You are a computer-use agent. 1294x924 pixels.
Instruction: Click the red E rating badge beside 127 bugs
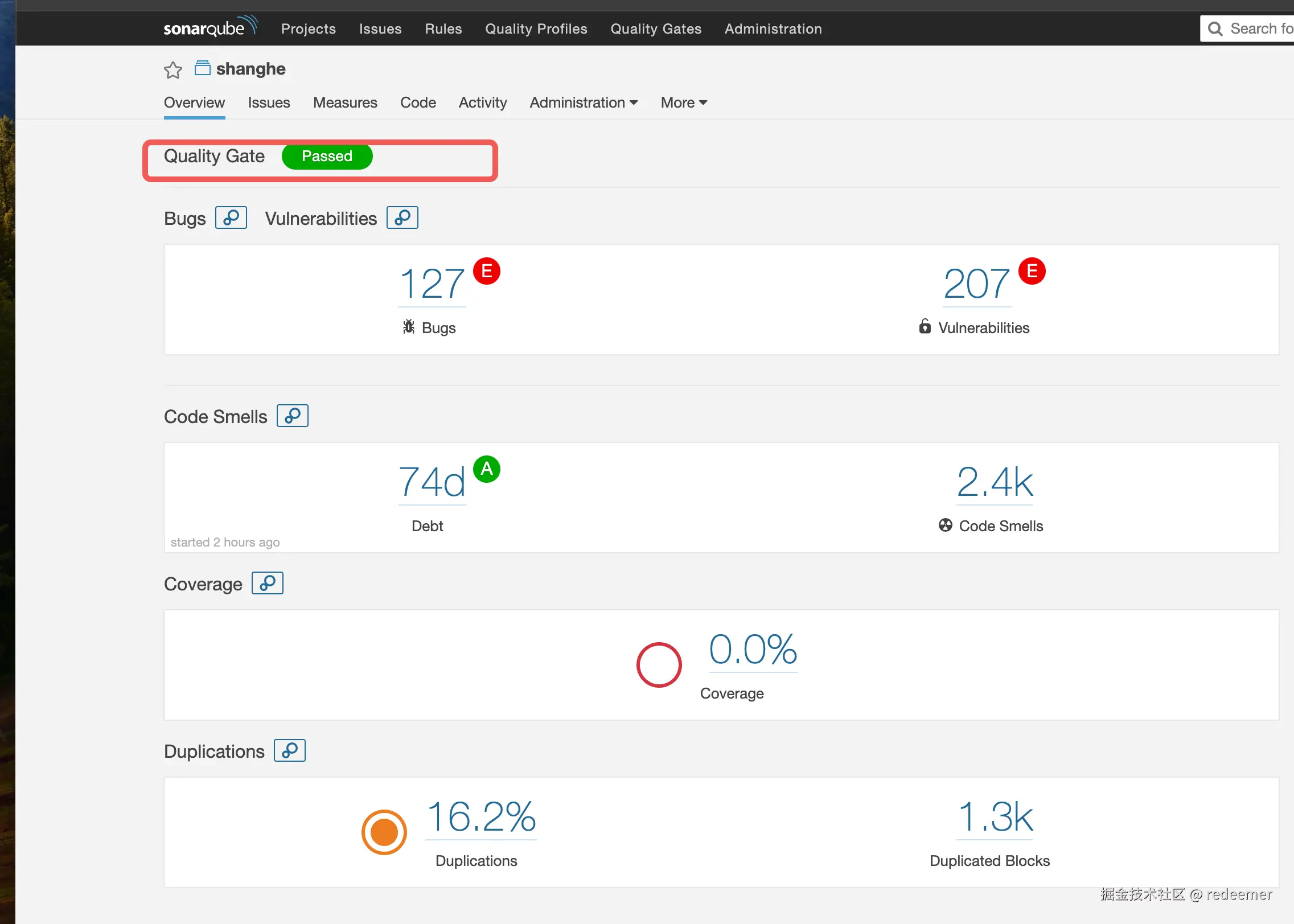coord(486,271)
